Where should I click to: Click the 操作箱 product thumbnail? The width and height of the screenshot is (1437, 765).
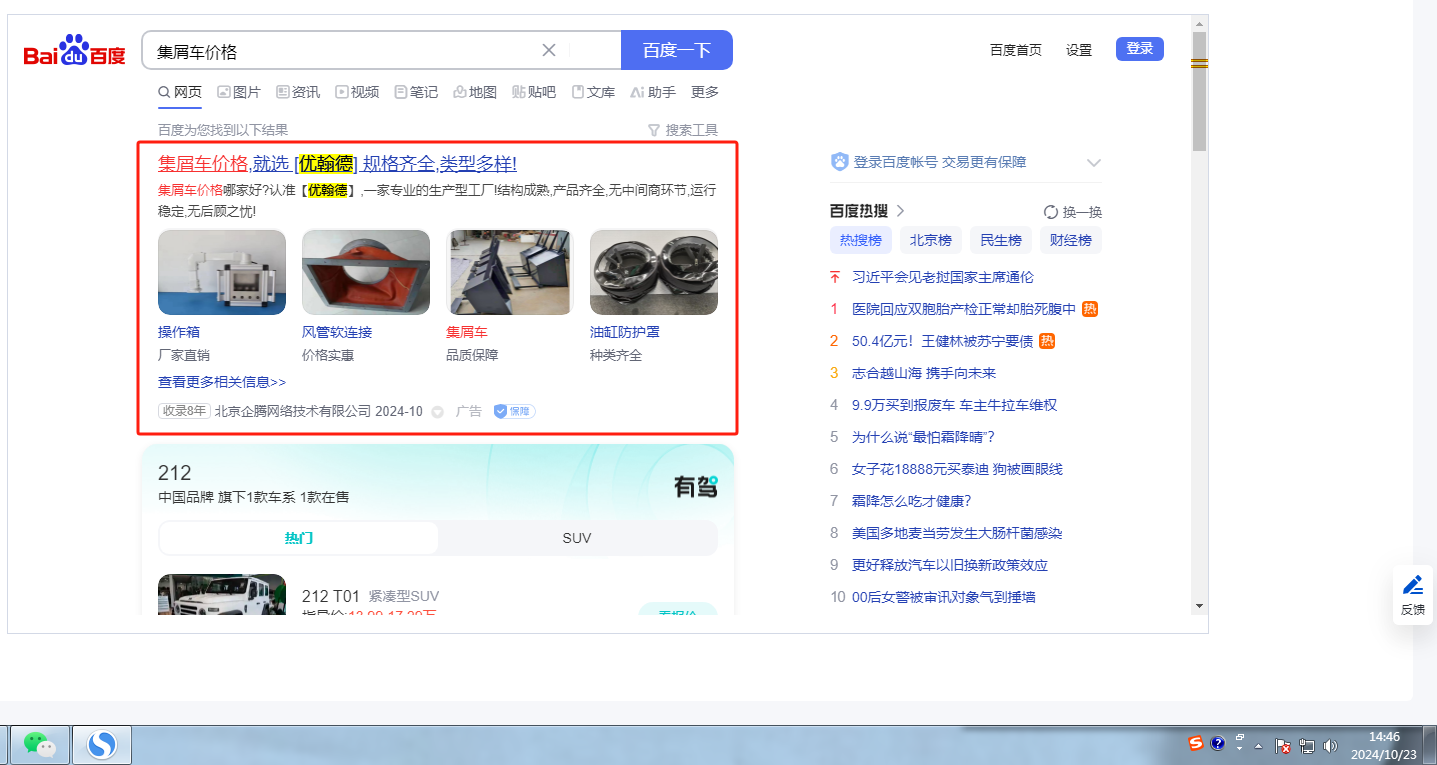pos(222,272)
